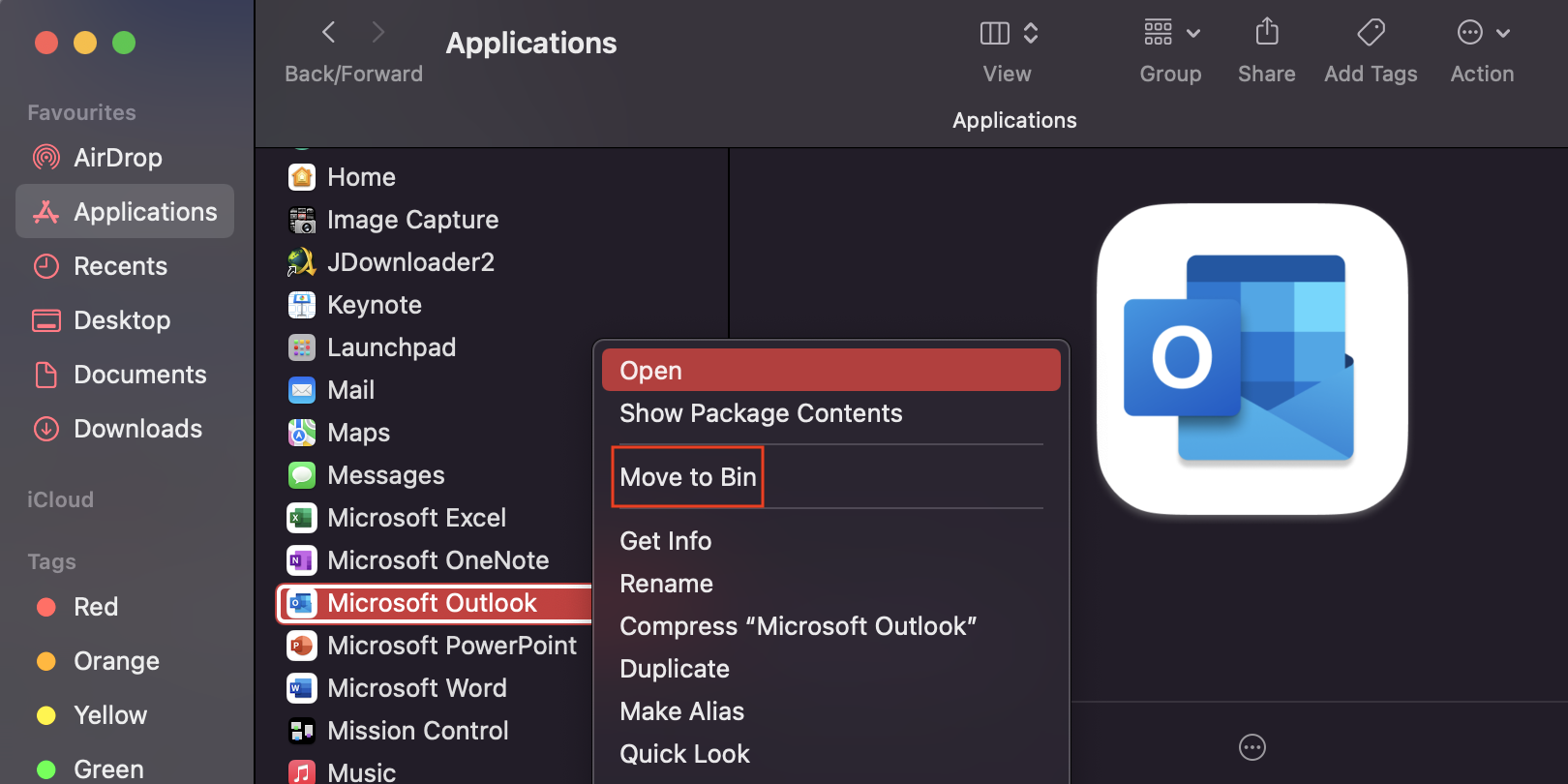This screenshot has width=1568, height=784.
Task: Open the Group dropdown
Action: tap(1171, 33)
